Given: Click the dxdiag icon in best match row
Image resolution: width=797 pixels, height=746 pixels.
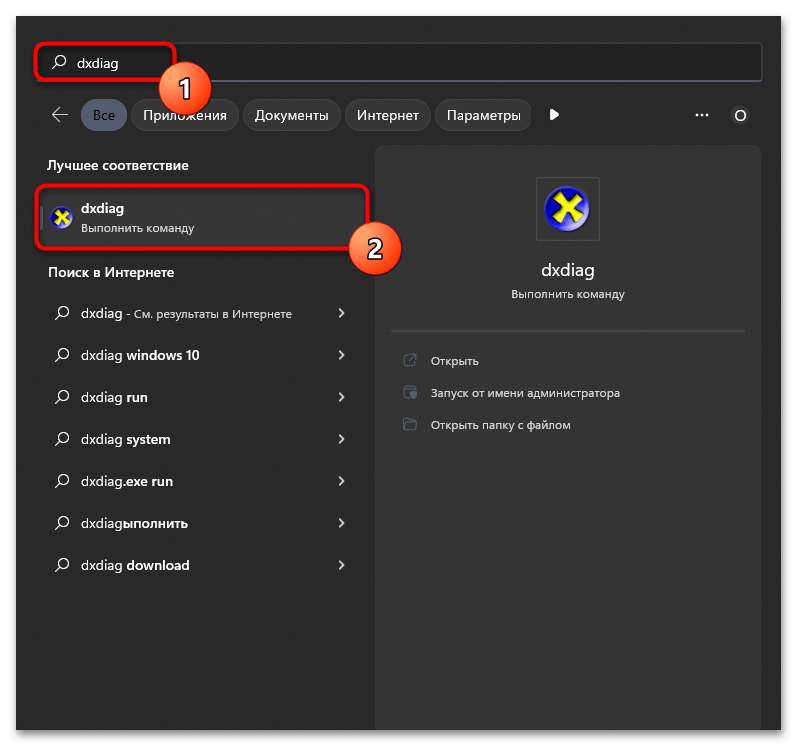Looking at the screenshot, I should [62, 217].
